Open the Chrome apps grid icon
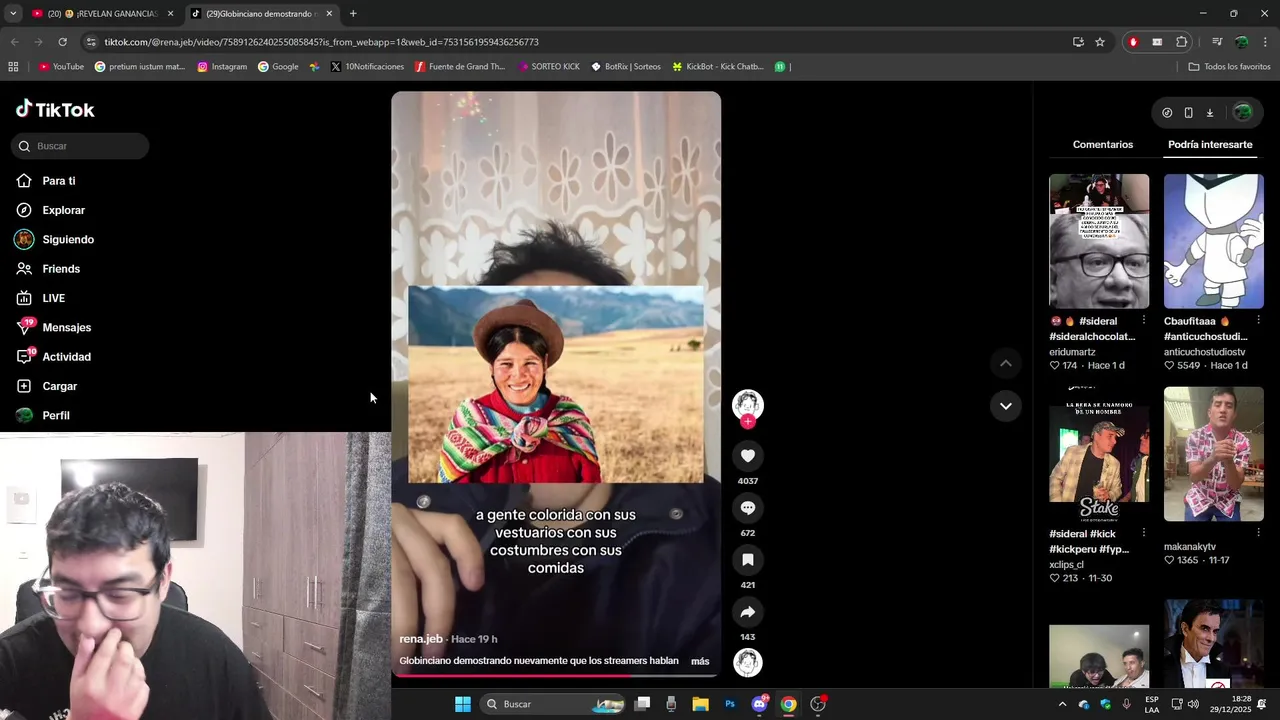The width and height of the screenshot is (1280, 720). click(13, 67)
